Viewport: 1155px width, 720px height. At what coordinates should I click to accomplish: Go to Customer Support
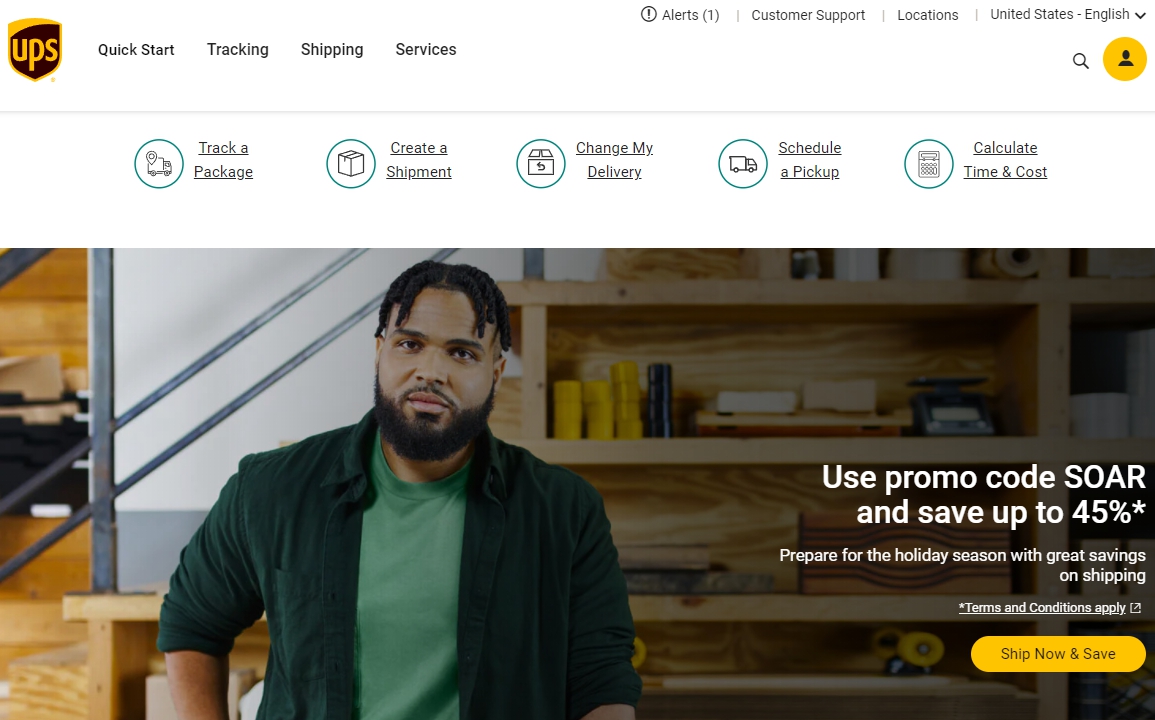[808, 15]
